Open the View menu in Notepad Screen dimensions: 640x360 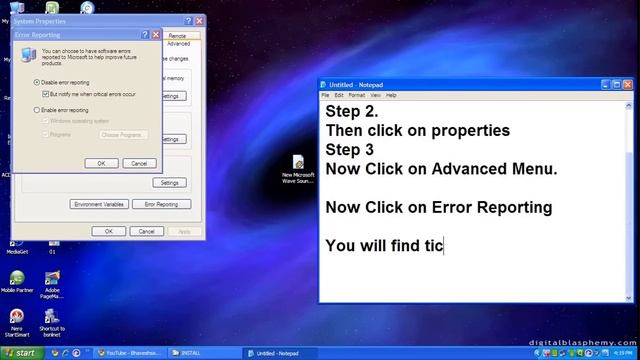click(376, 95)
